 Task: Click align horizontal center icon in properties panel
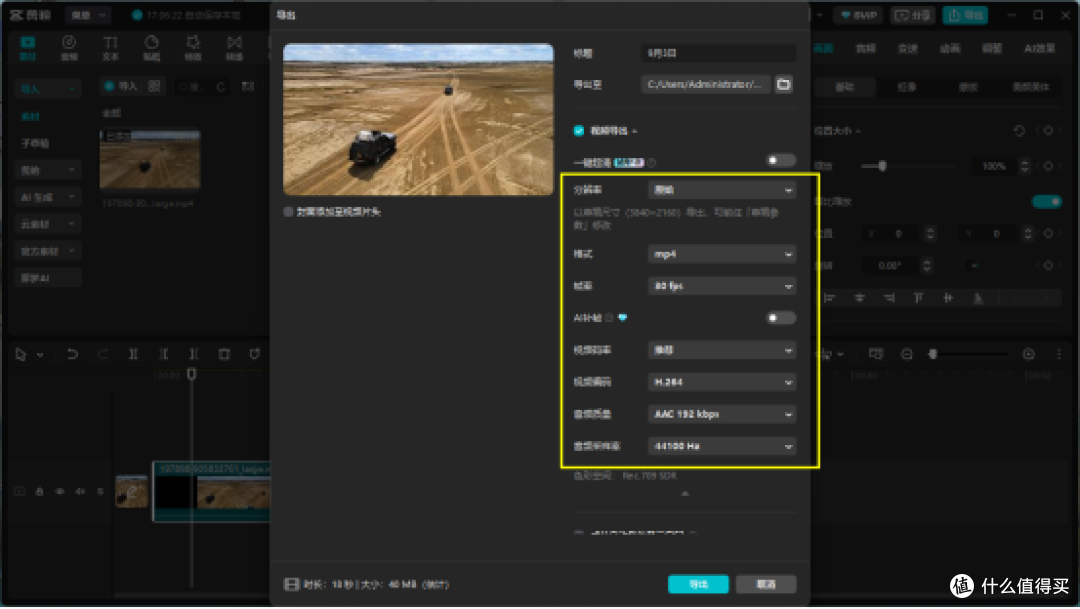click(x=859, y=298)
